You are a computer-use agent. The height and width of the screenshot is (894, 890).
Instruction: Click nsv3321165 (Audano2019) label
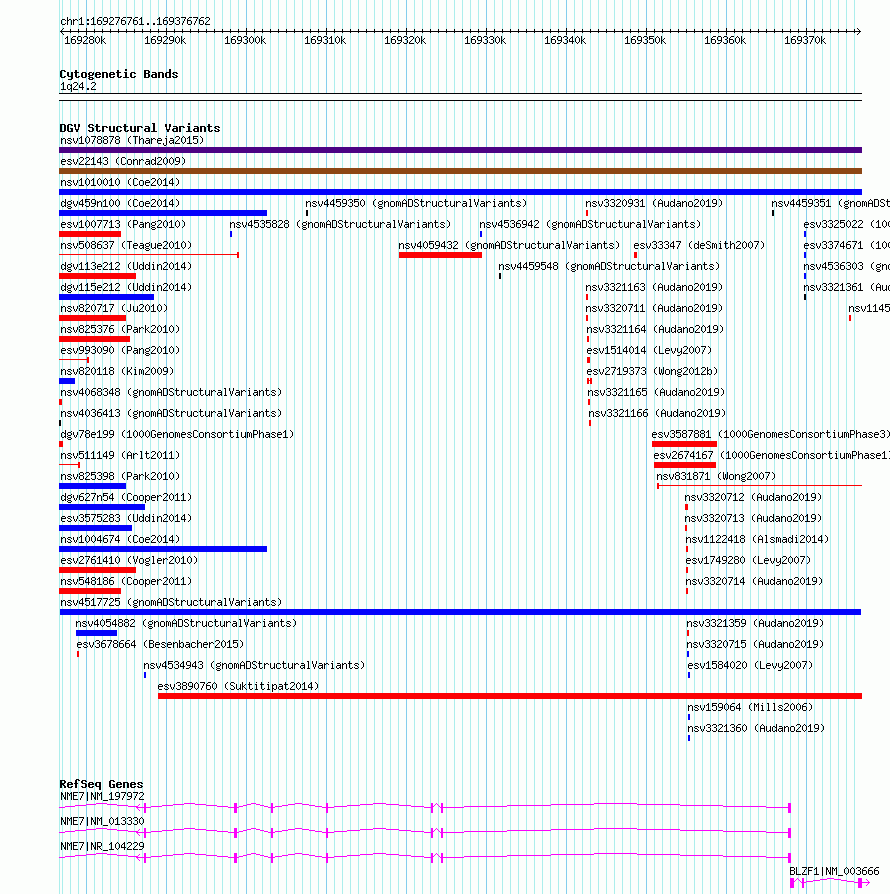[x=656, y=393]
